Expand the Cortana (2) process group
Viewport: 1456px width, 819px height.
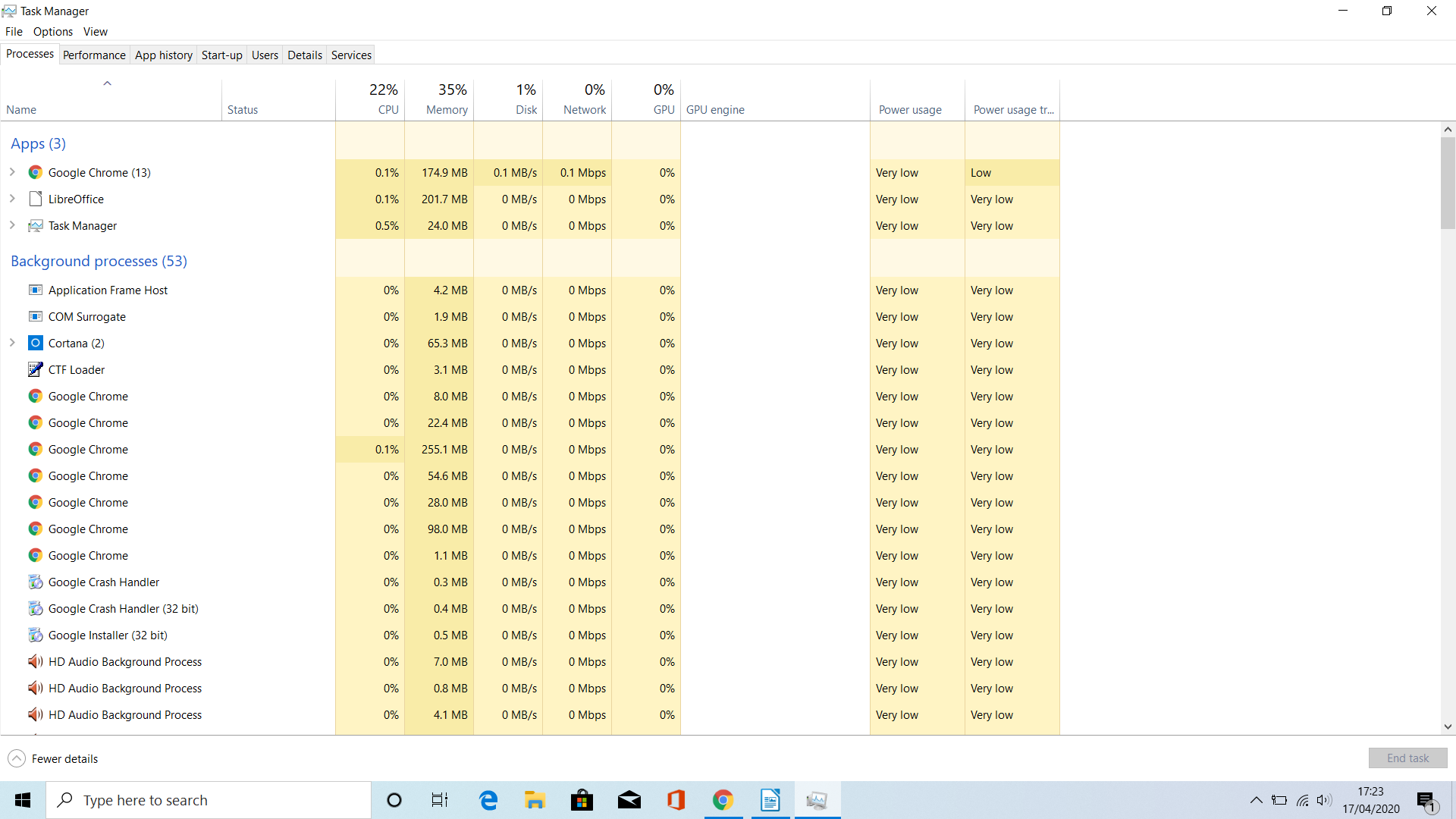[12, 343]
